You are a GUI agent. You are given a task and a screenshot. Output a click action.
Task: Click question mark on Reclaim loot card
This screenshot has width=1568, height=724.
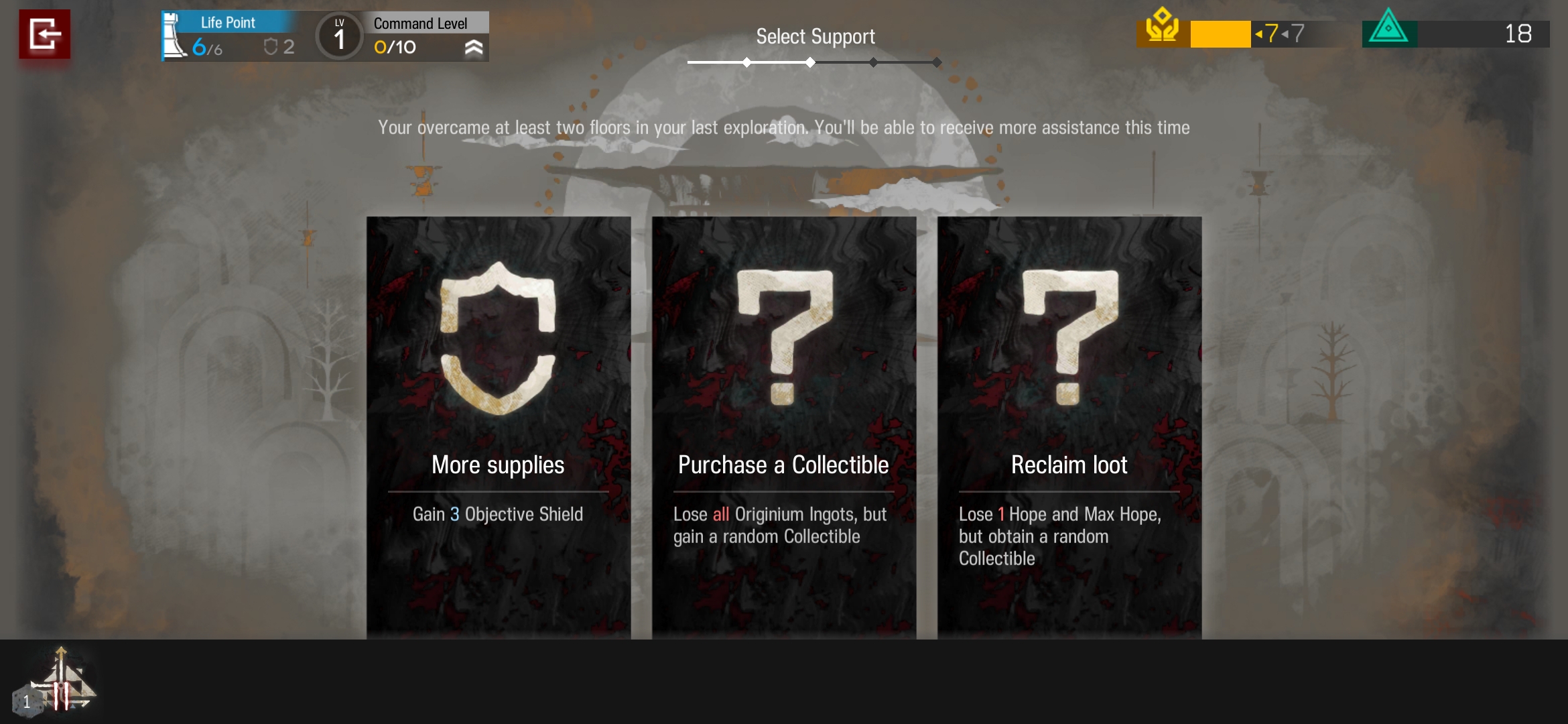pyautogui.click(x=1070, y=337)
